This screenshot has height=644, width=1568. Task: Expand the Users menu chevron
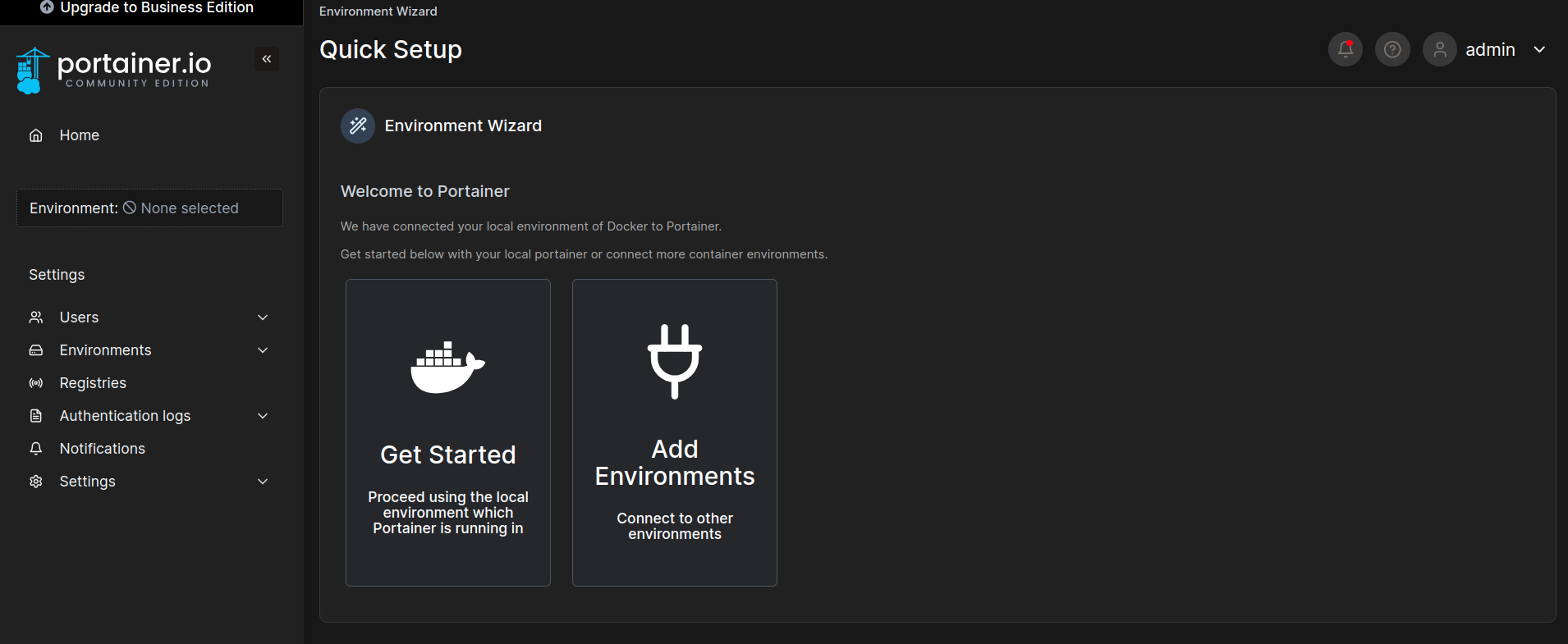point(263,317)
